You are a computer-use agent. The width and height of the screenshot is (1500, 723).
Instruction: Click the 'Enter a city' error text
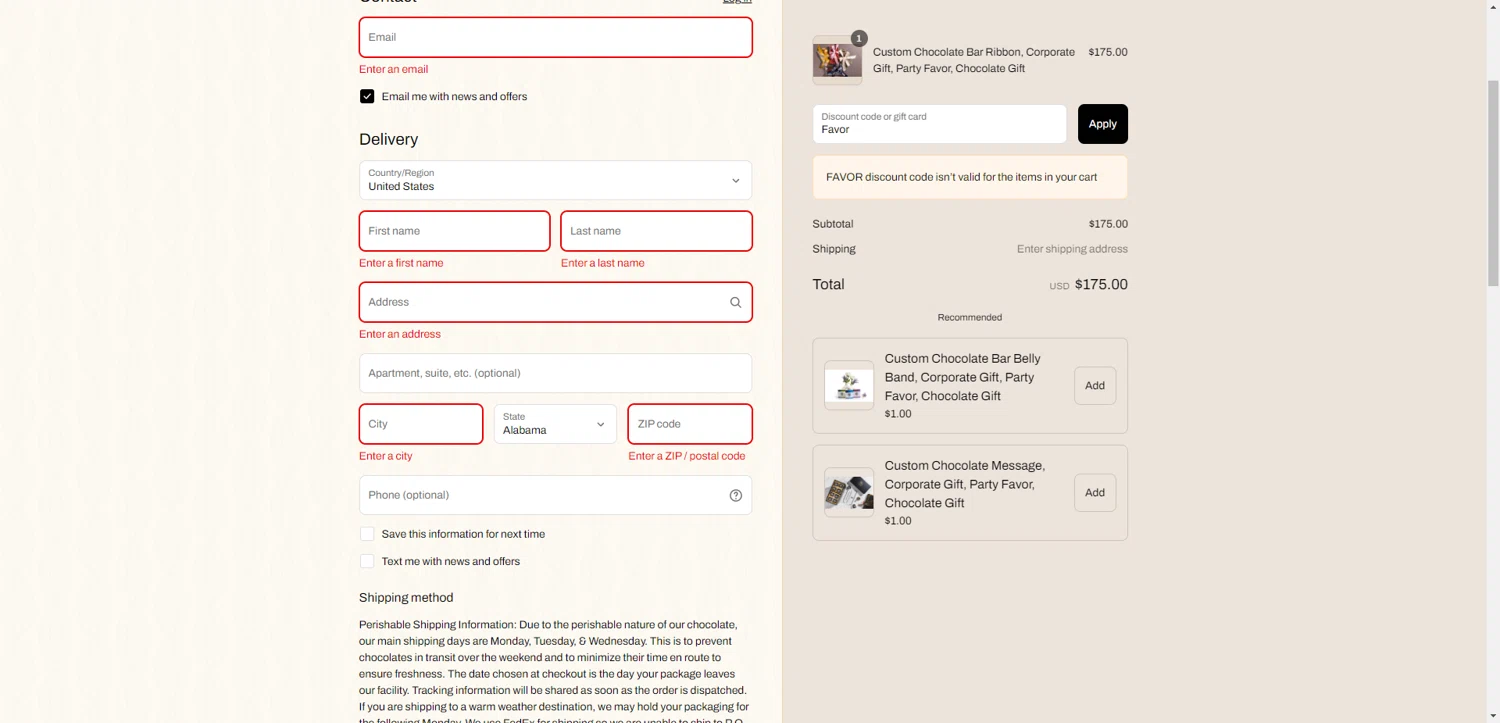[x=385, y=456]
